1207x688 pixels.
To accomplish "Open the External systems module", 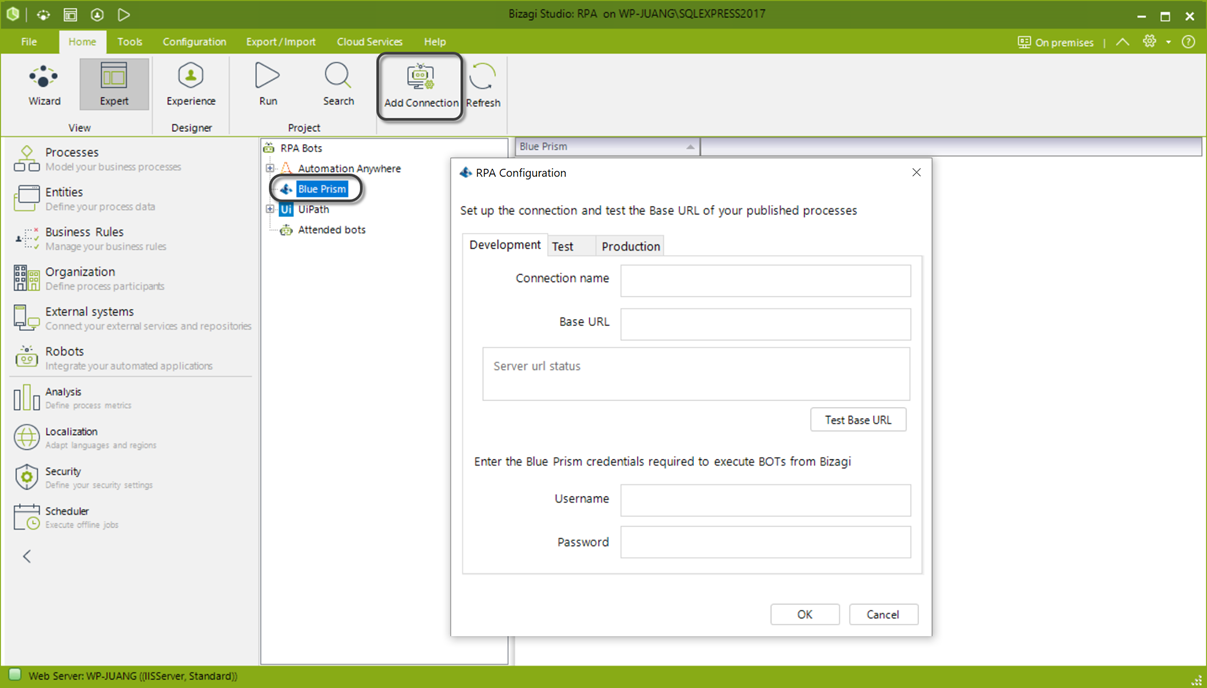I will coord(130,318).
